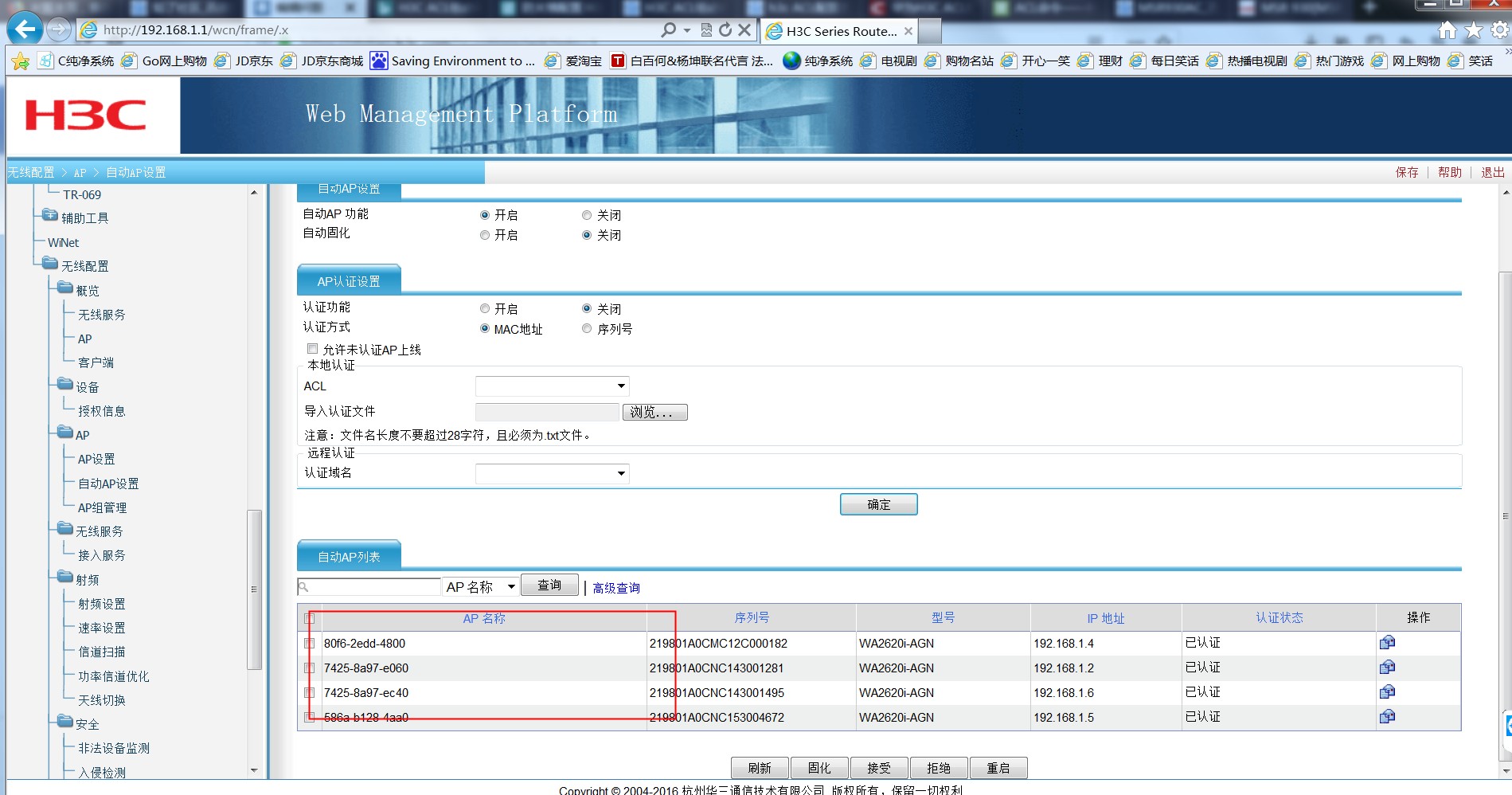The image size is (1512, 795).
Task: Open 接入服务 in the sidebar tree
Action: (x=102, y=555)
